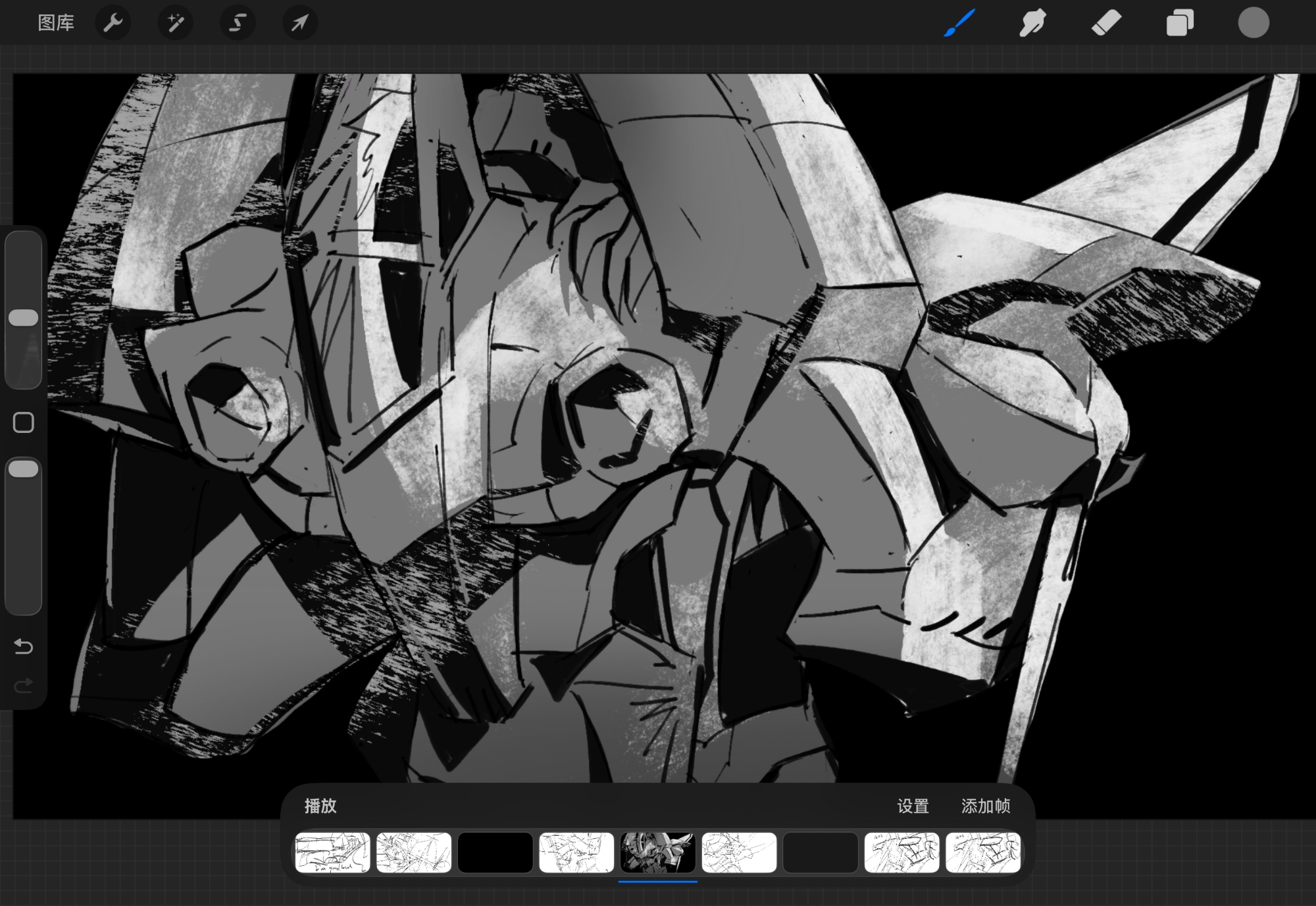1316x906 pixels.
Task: Open the Layers panel
Action: tap(1180, 23)
